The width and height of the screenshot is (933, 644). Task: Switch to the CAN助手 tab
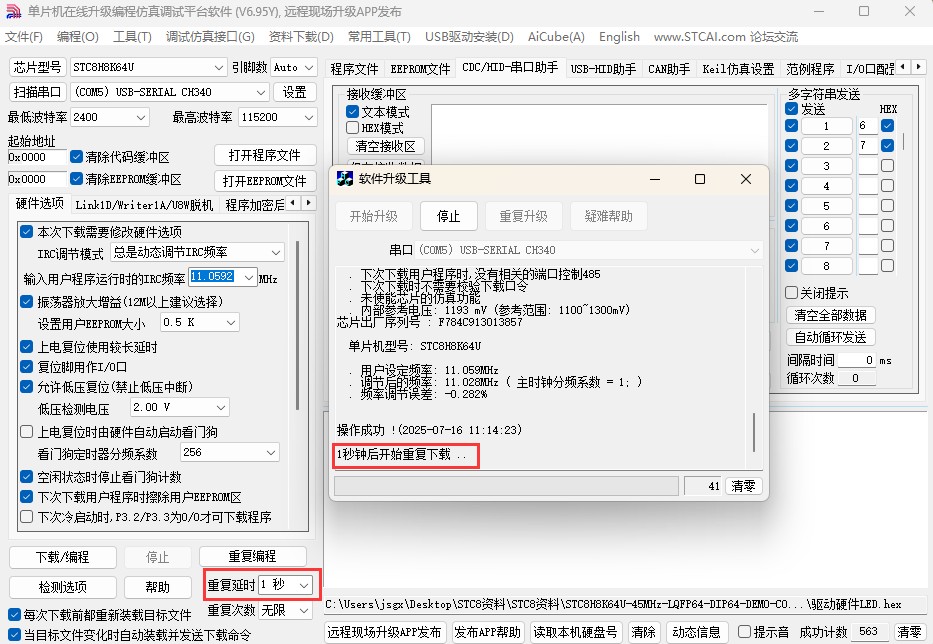click(x=669, y=69)
